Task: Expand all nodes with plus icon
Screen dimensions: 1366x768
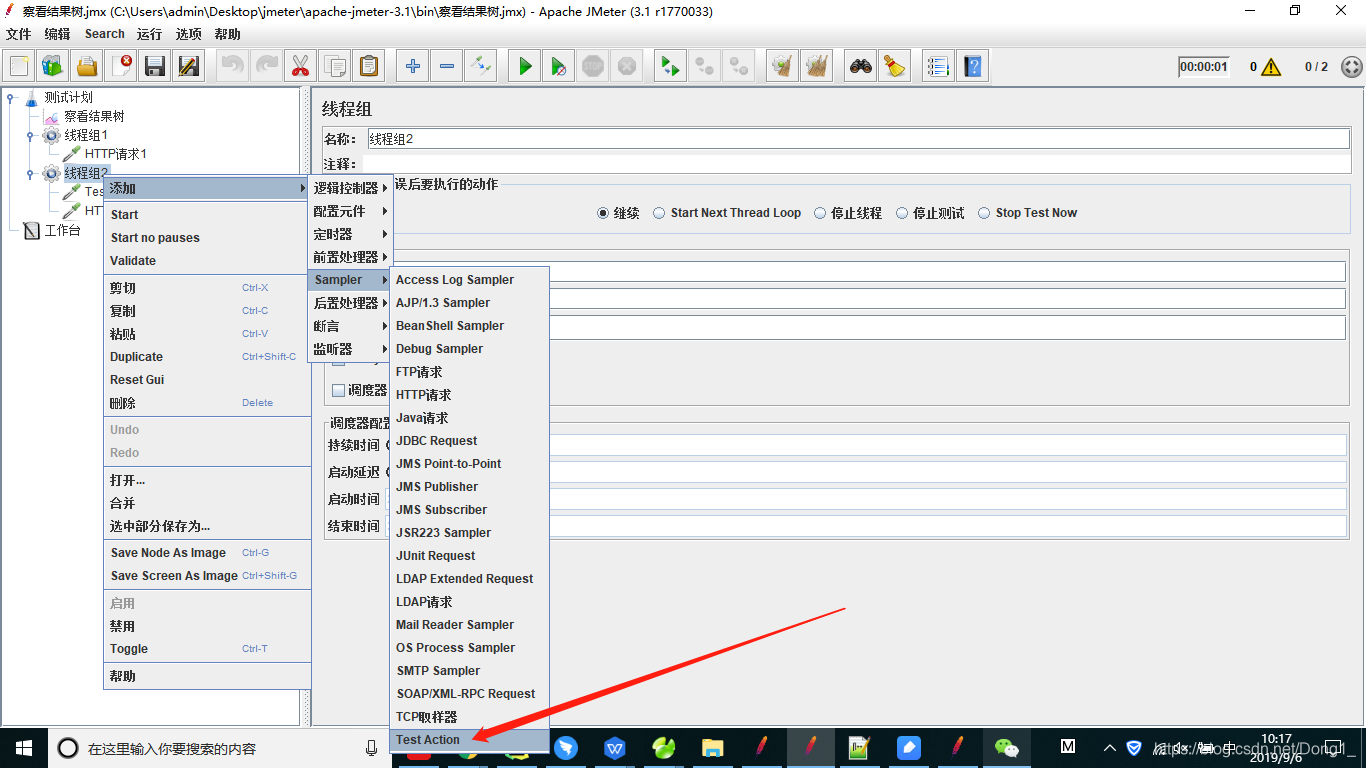Action: [x=412, y=66]
